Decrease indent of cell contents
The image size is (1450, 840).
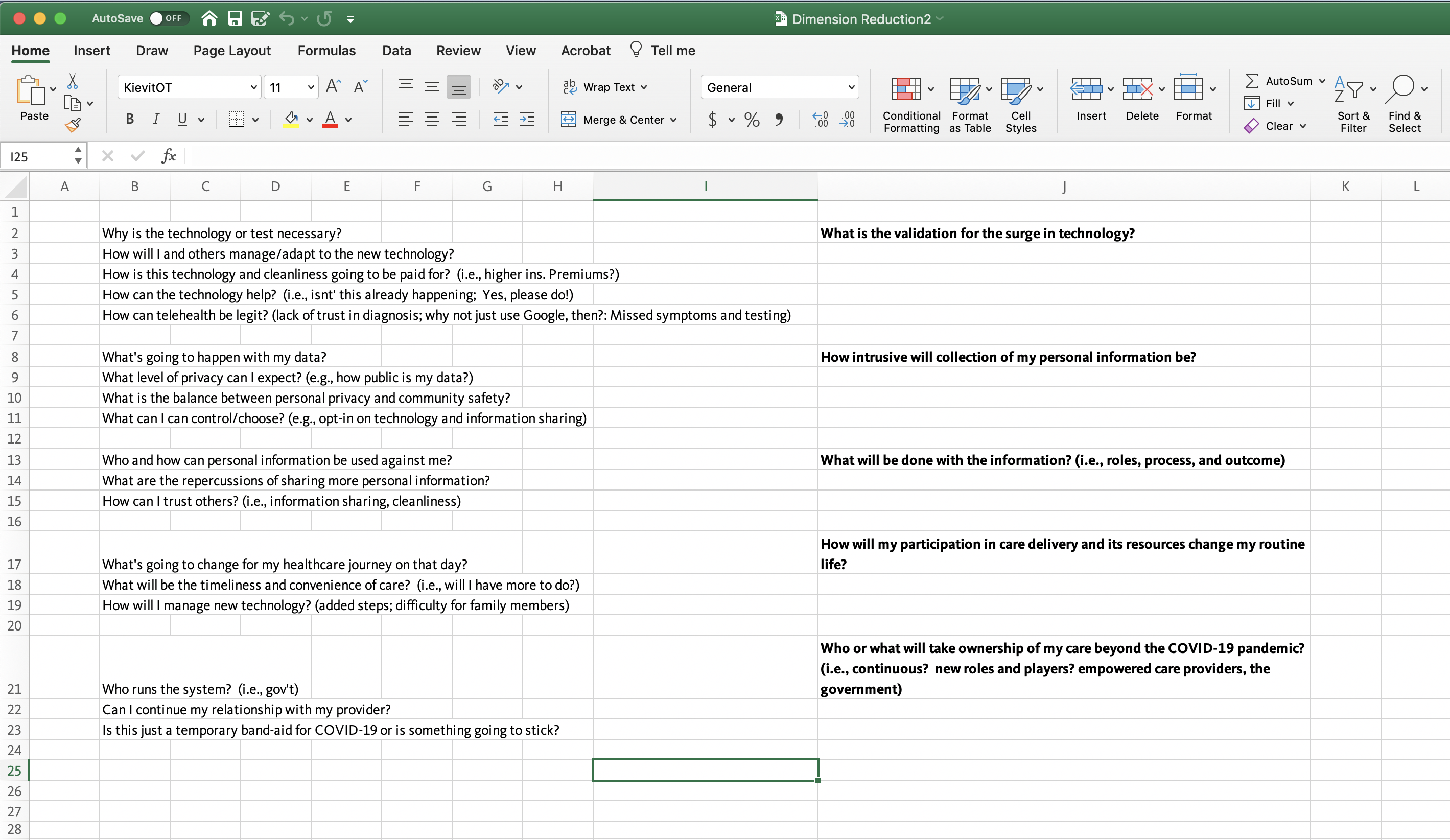point(501,120)
